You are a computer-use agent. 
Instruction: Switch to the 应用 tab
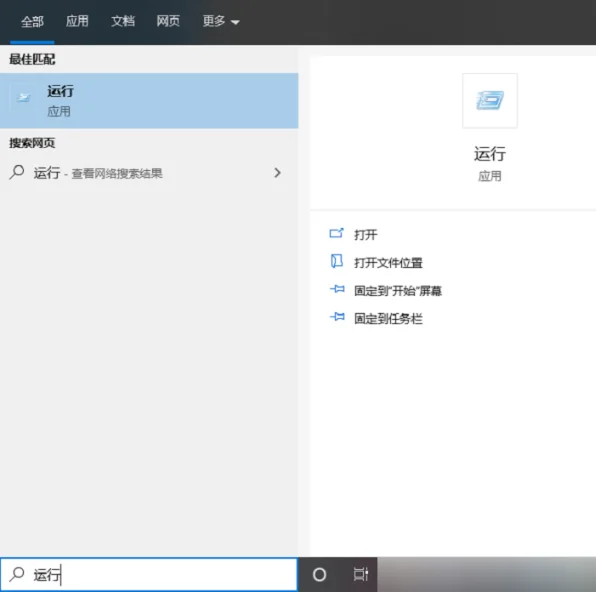coord(77,21)
